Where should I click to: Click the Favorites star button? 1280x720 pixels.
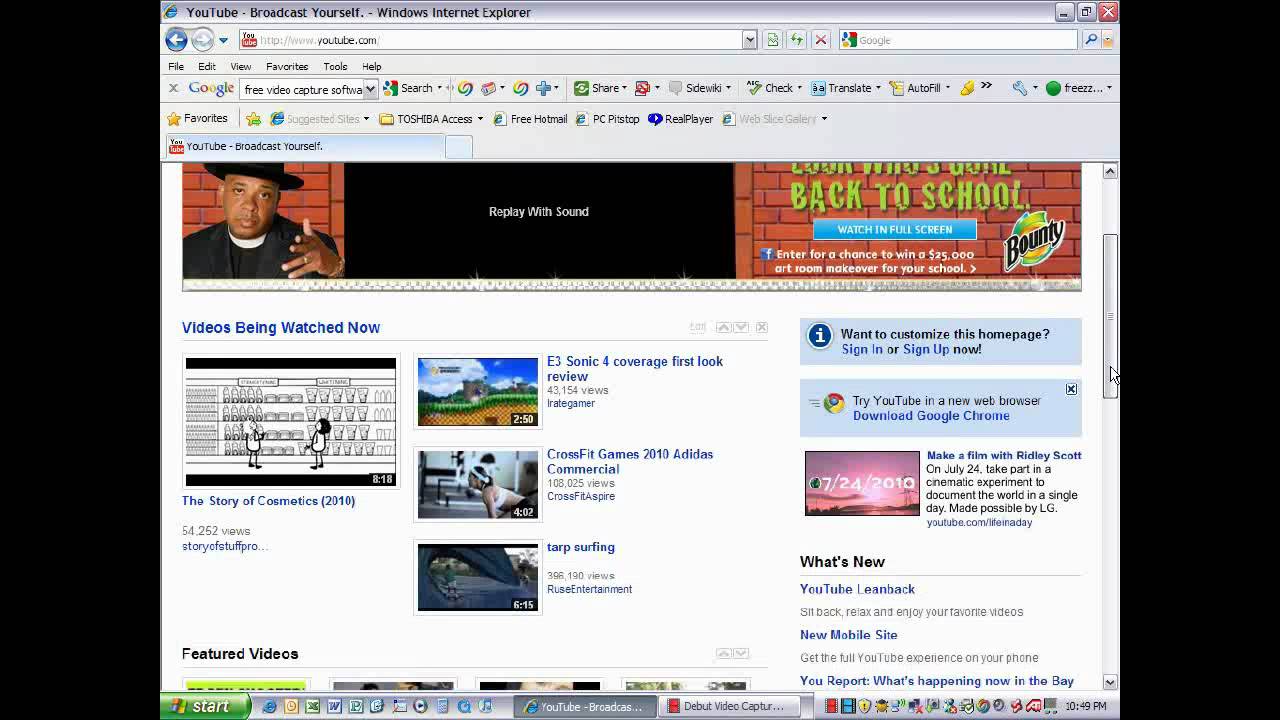(197, 118)
